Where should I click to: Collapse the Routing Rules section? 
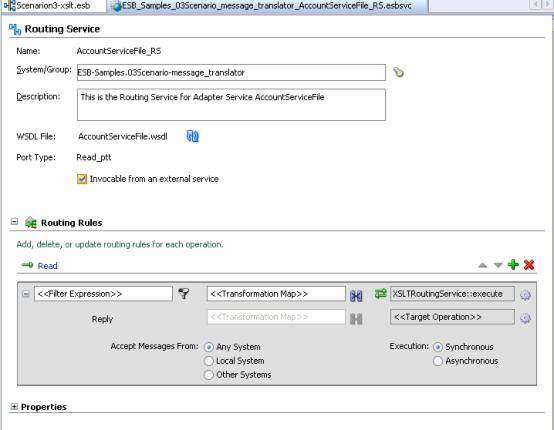14,222
